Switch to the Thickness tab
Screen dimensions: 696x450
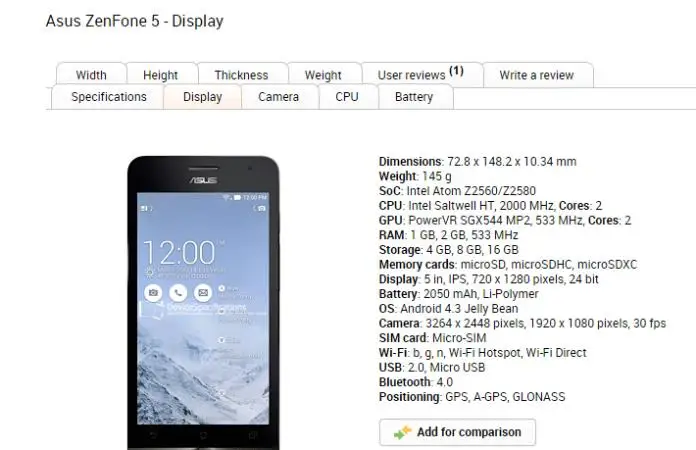pos(241,75)
